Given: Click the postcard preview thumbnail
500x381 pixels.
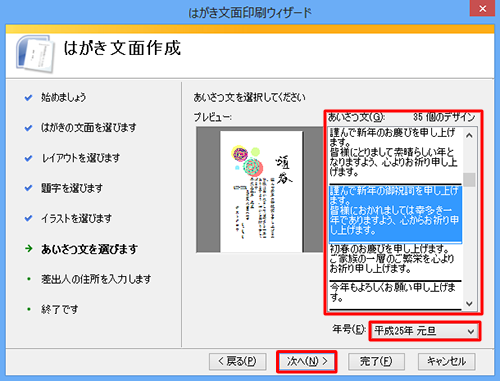Looking at the screenshot, I should 261,191.
